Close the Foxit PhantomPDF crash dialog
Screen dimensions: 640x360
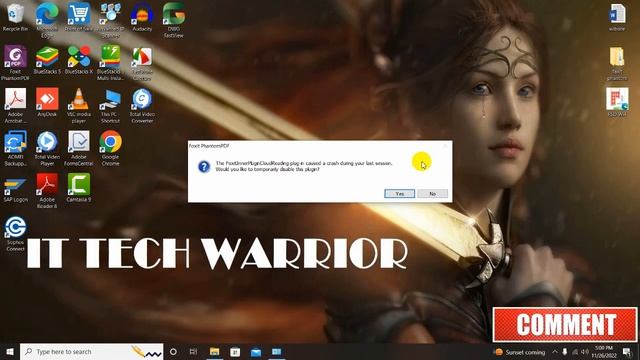point(445,146)
